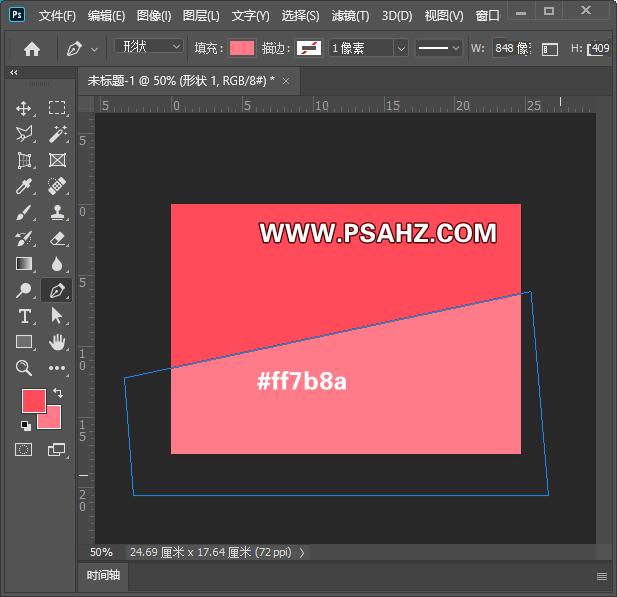Screen dimensions: 617x597
Task: Open the 视图(V) menu
Action: point(444,16)
